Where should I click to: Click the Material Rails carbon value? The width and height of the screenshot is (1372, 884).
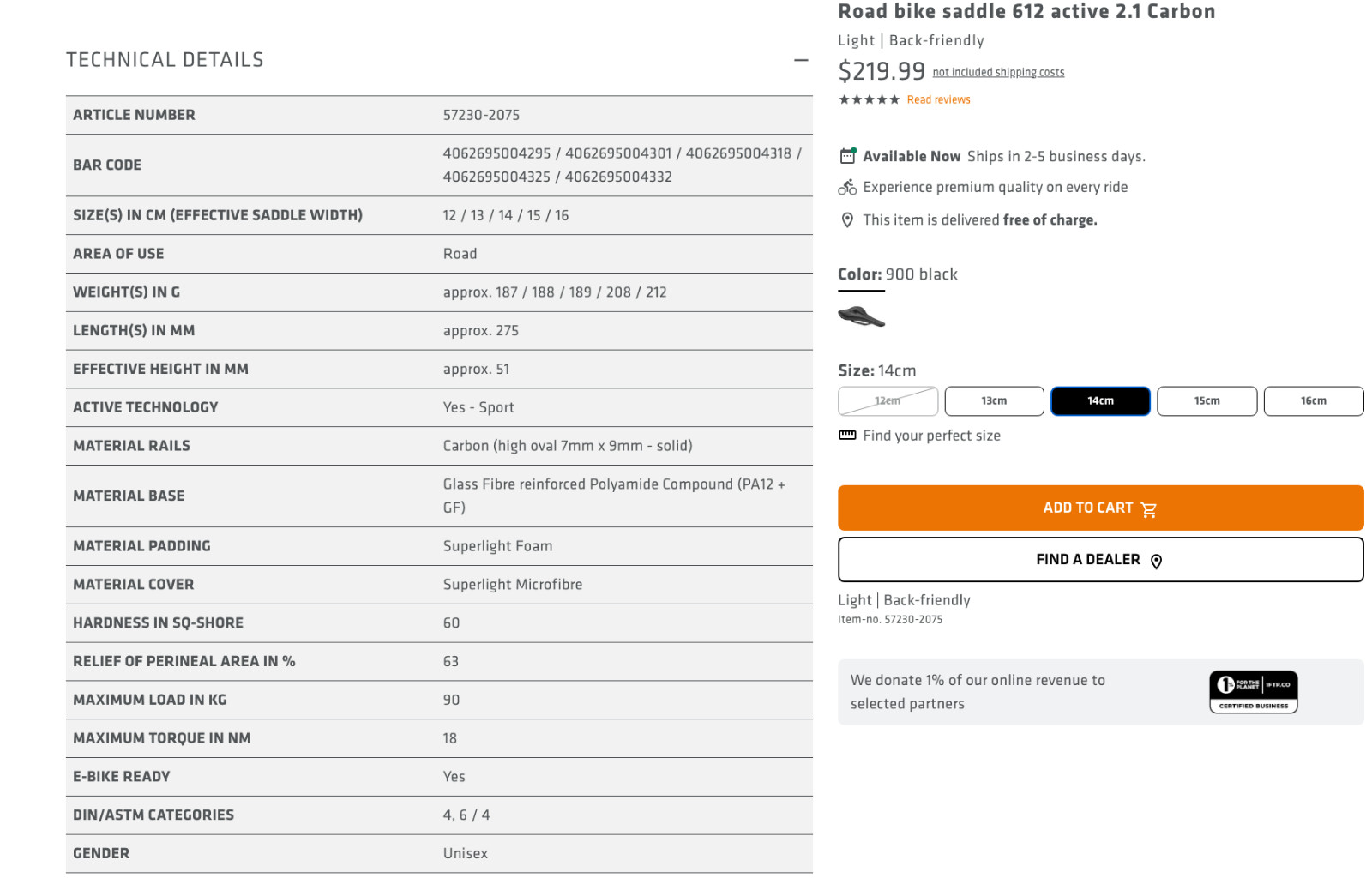[568, 446]
